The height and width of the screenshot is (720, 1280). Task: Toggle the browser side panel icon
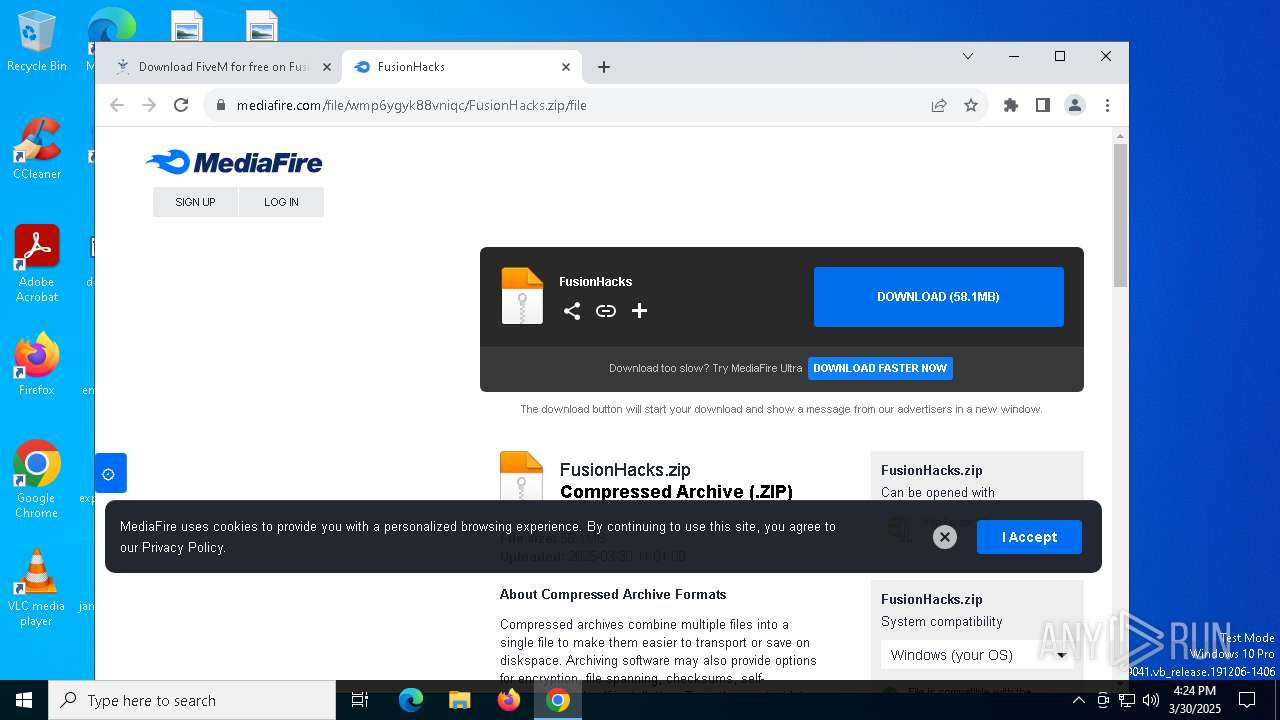point(1043,105)
